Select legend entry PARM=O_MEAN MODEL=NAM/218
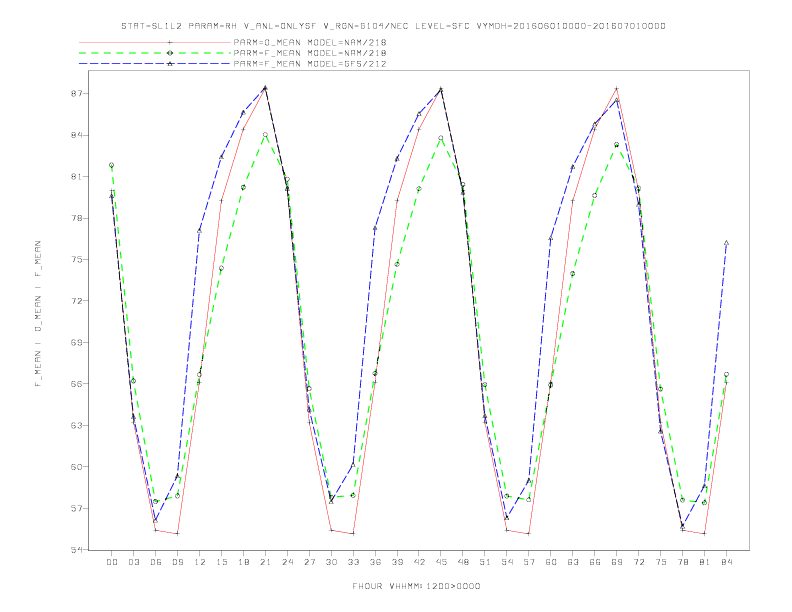 coord(310,42)
